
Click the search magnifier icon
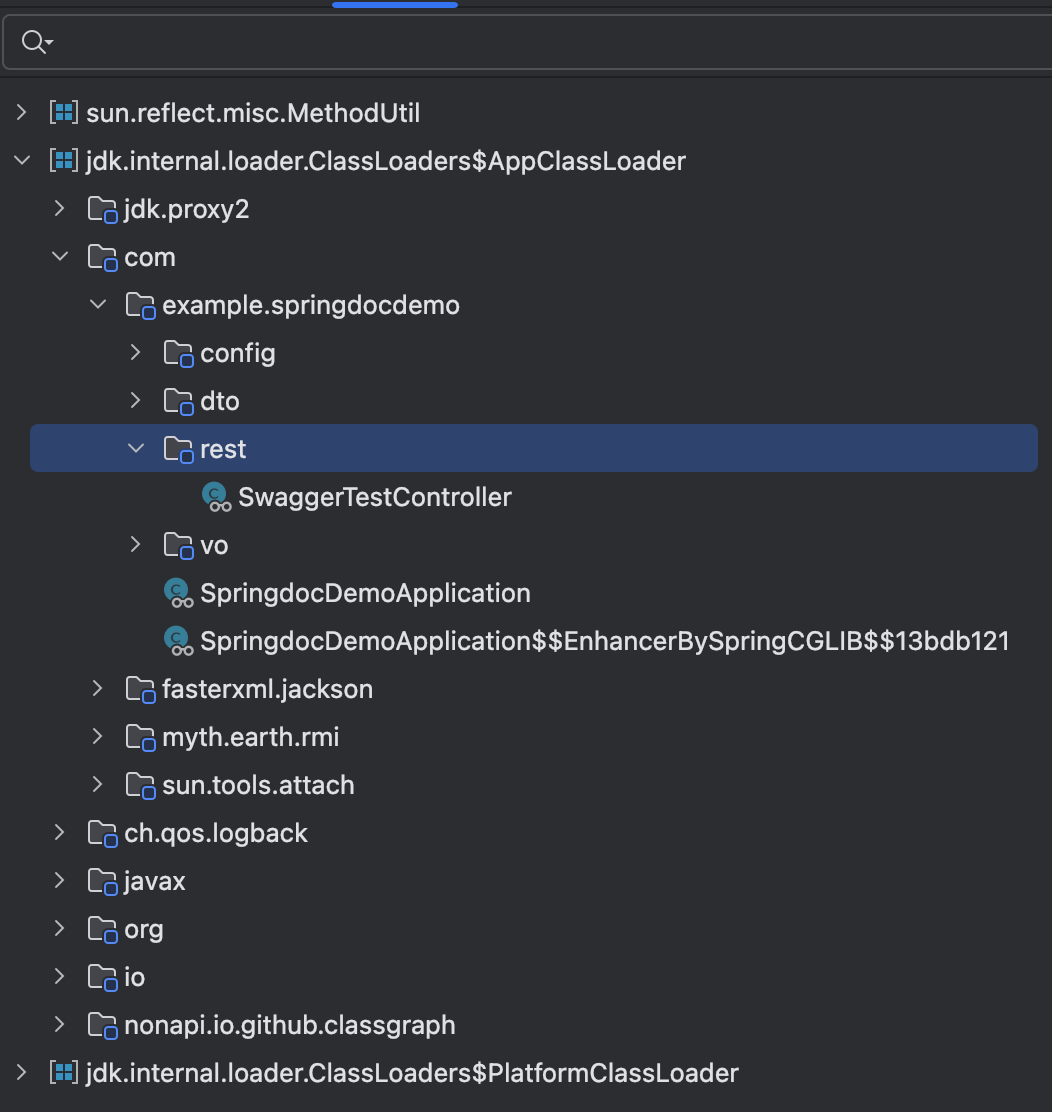34,41
